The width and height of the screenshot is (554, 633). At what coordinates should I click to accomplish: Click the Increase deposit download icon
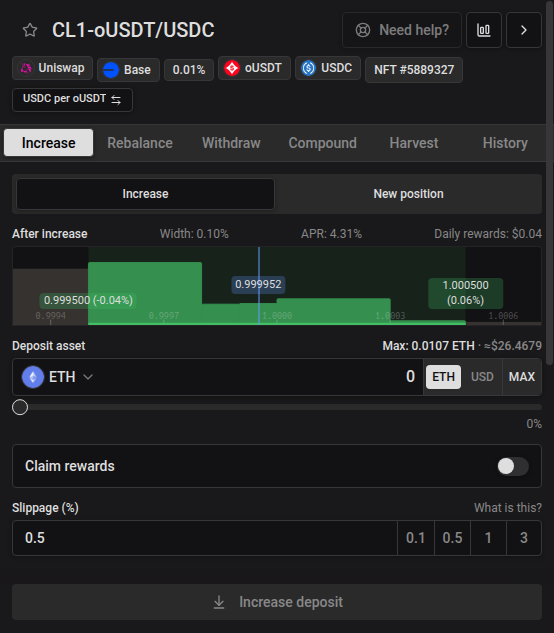(219, 602)
